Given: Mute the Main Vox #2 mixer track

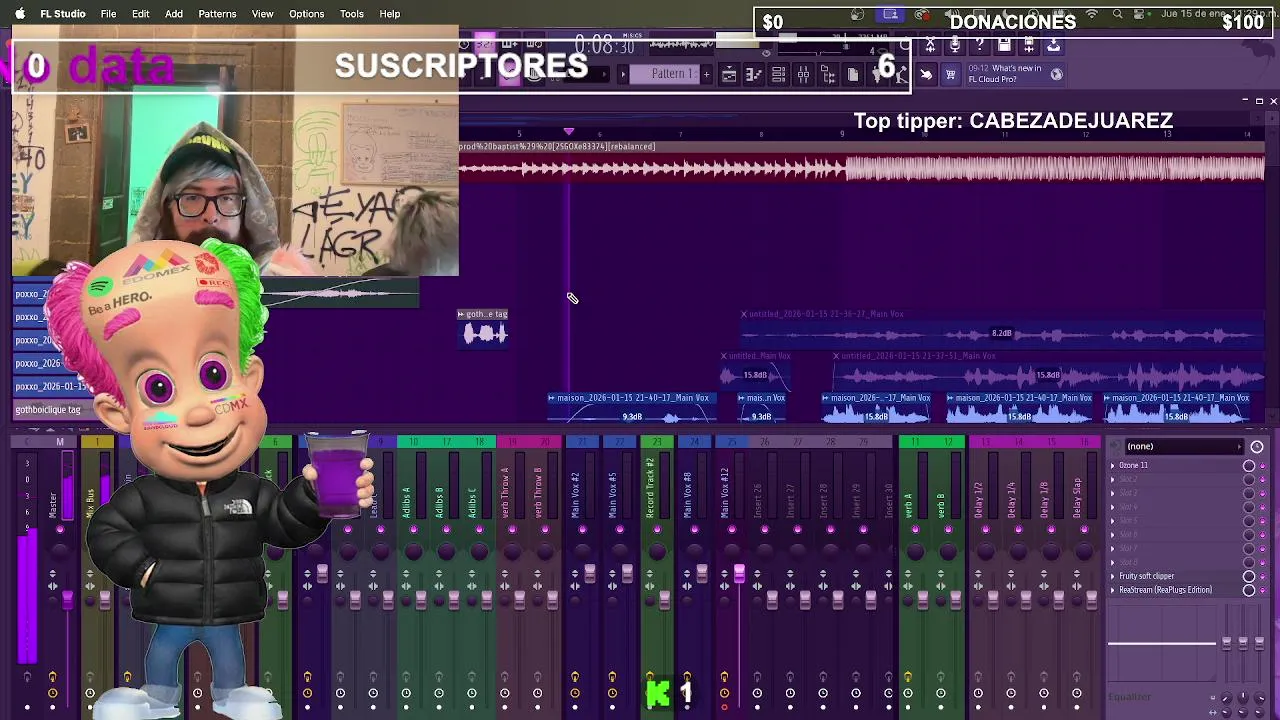Looking at the screenshot, I should [x=582, y=528].
